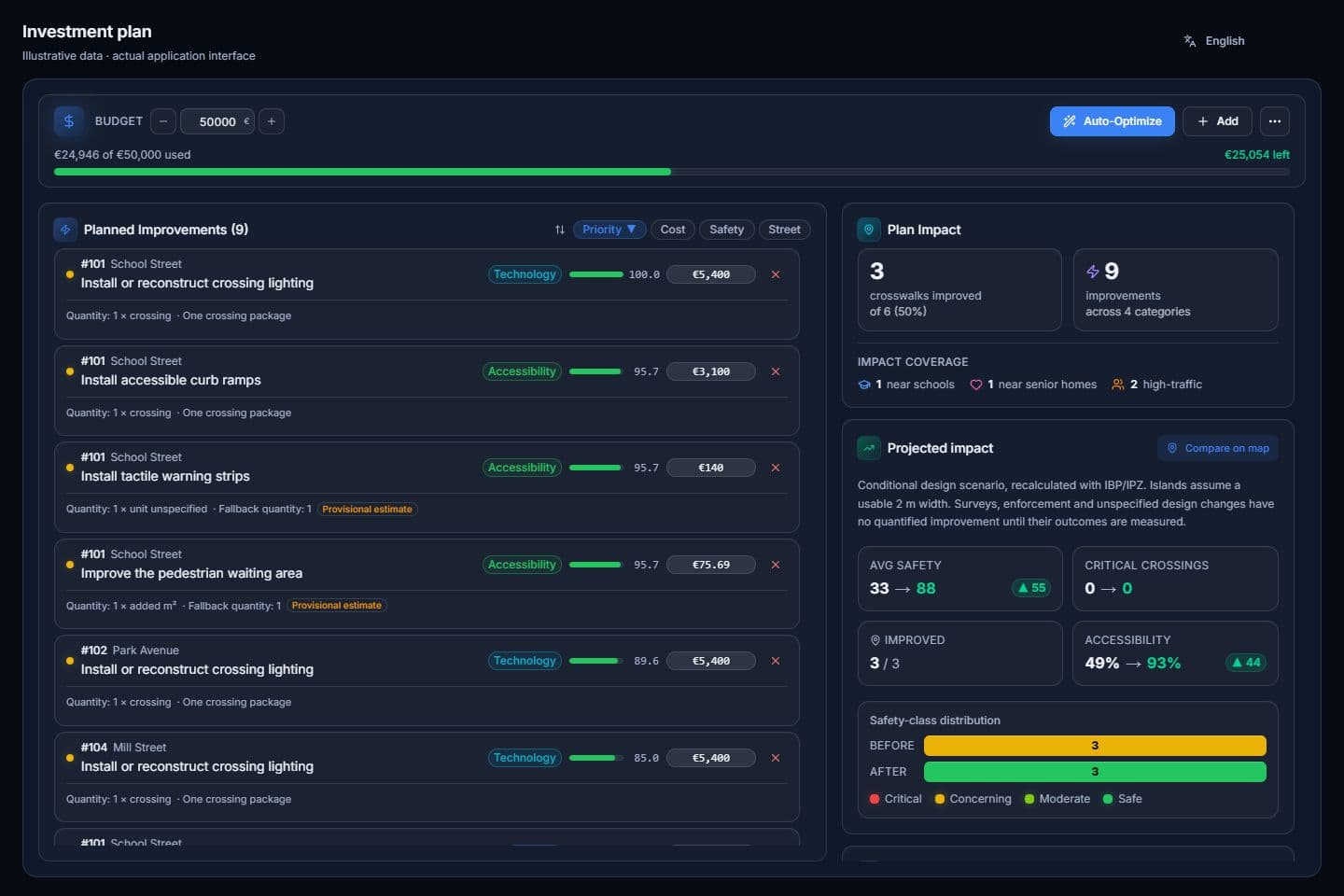Remove the tactile warning strips item
Viewport: 1344px width, 896px height.
point(776,468)
